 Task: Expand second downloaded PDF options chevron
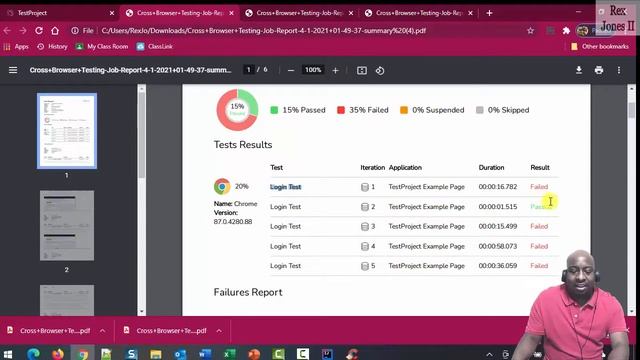(219, 331)
